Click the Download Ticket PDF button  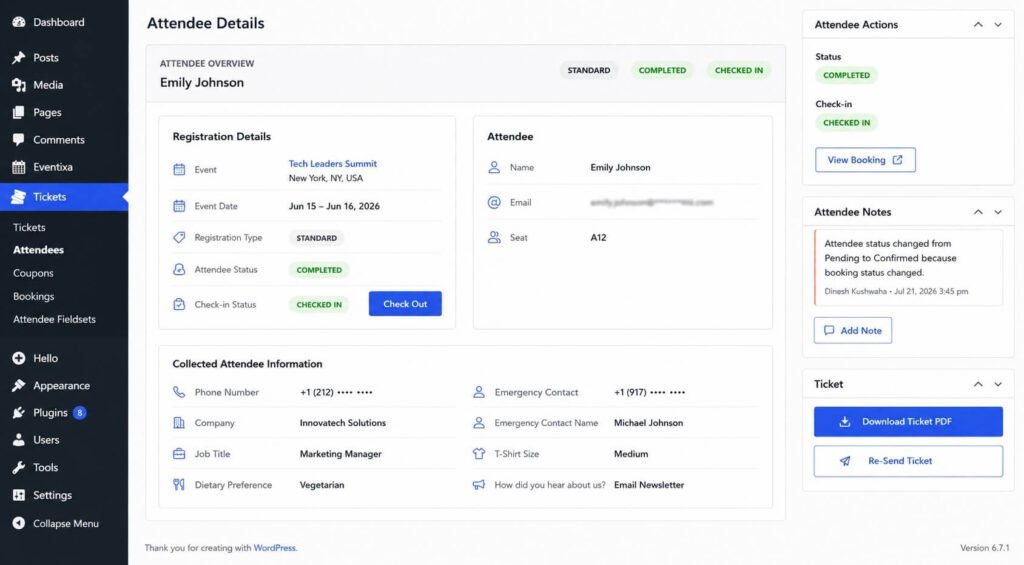coord(908,422)
